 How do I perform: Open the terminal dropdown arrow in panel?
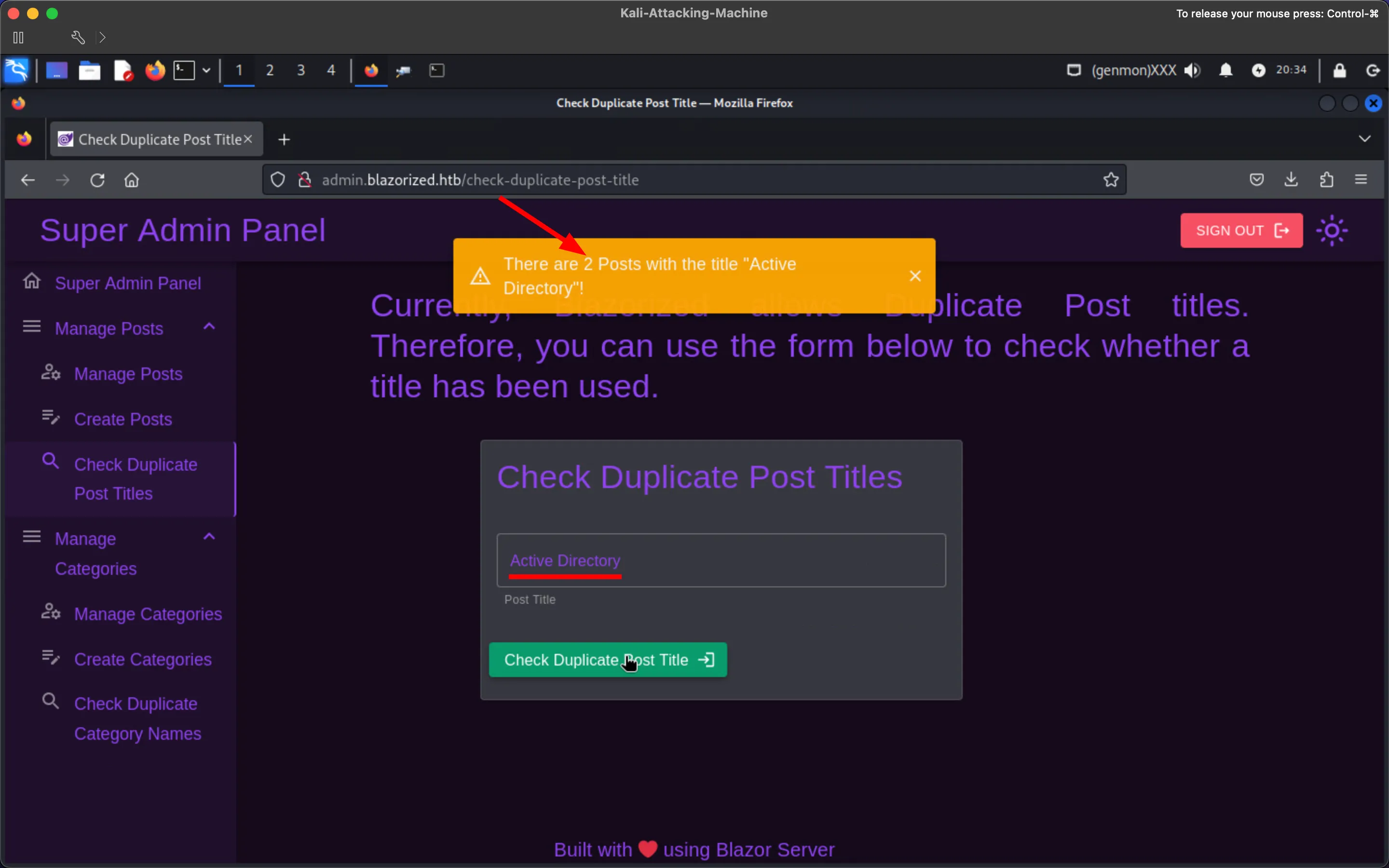coord(206,70)
